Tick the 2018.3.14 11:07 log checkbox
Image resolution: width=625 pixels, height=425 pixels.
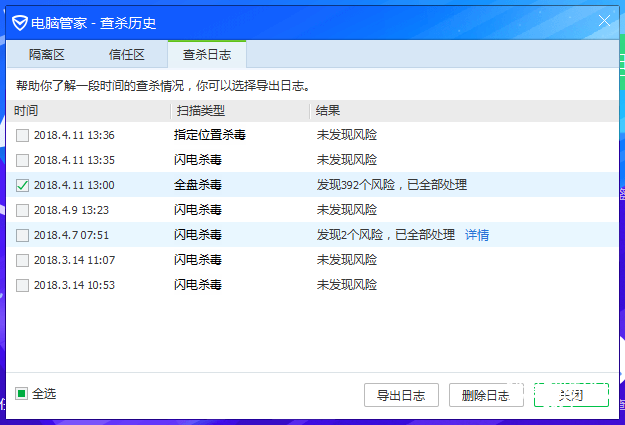[22, 260]
